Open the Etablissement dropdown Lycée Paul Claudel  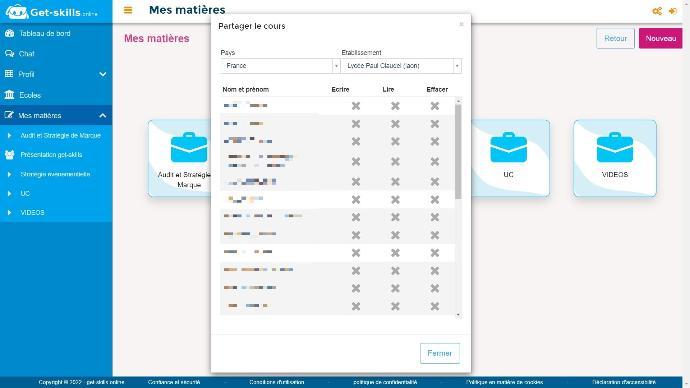coord(401,66)
